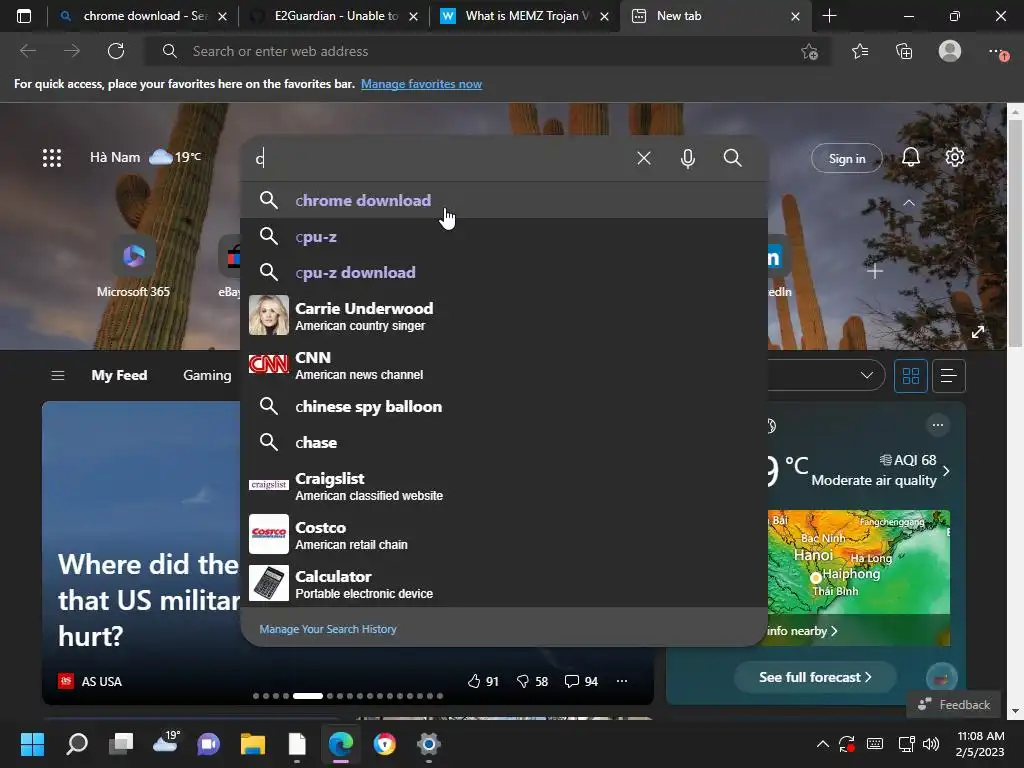Collapse quick links with up chevron
This screenshot has height=768, width=1024.
pyautogui.click(x=908, y=203)
